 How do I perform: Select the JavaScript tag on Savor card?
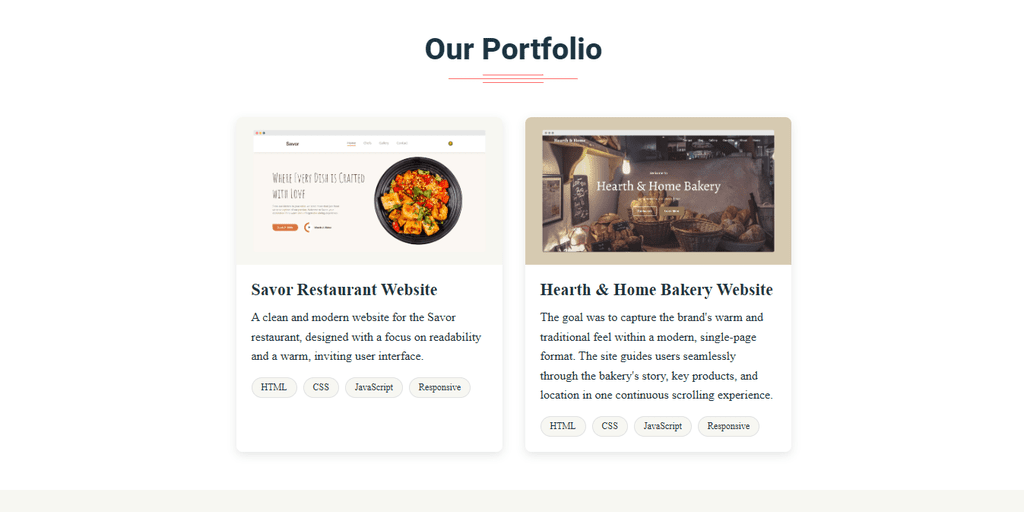[374, 387]
